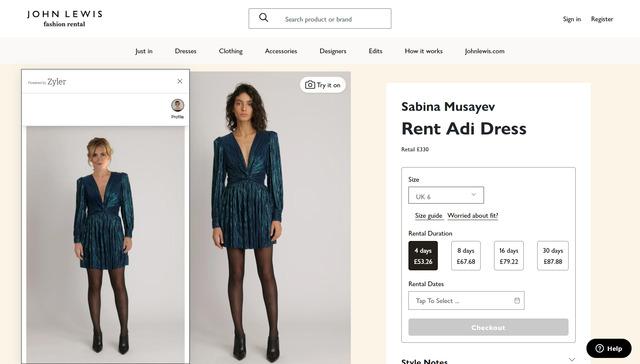Screen dimensions: 640x364
Task: Open the UK 6 size dropdown
Action: [x=446, y=195]
